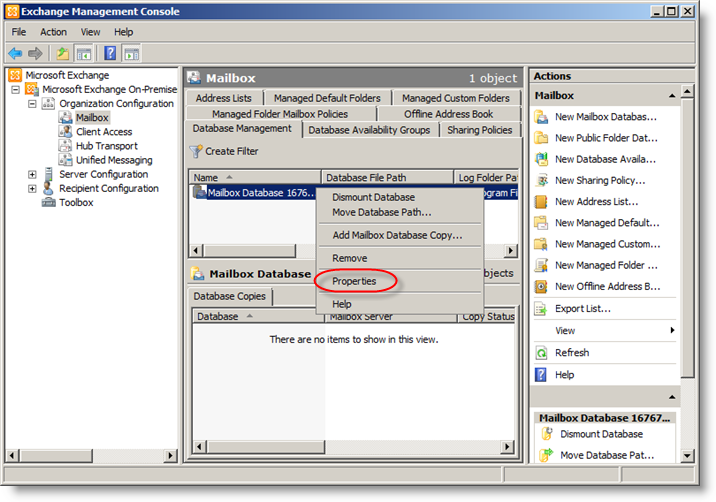The height and width of the screenshot is (502, 716).
Task: Collapse the Organization Configuration node
Action: [32, 104]
